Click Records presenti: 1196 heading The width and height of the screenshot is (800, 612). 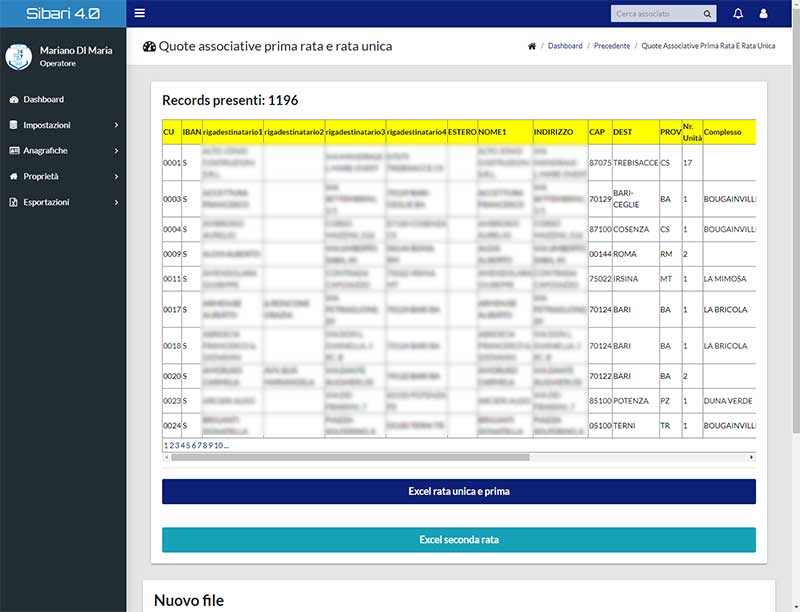point(230,100)
